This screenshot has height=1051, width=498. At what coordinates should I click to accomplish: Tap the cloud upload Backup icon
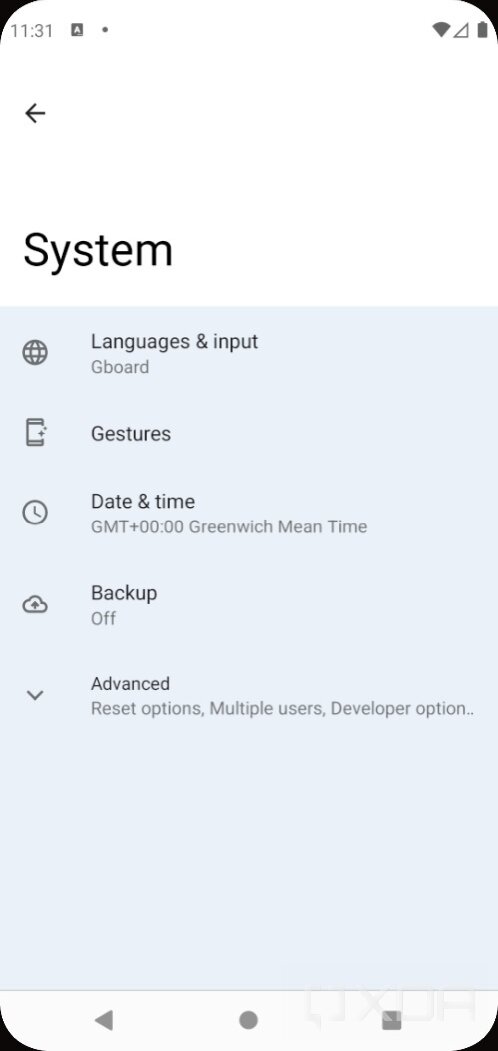click(x=35, y=605)
